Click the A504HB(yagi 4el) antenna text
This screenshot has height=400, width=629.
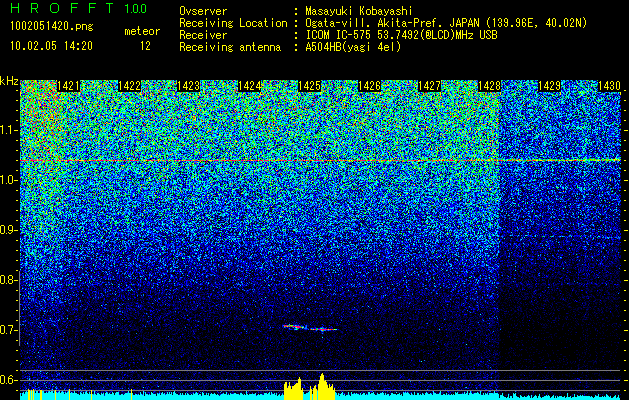pos(353,47)
